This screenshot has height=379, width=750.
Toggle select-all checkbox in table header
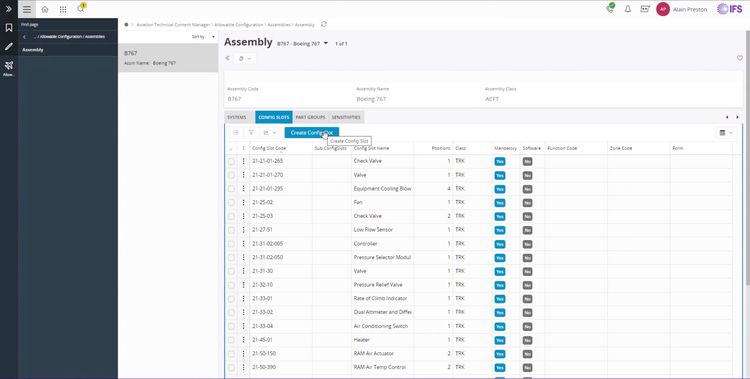click(231, 149)
